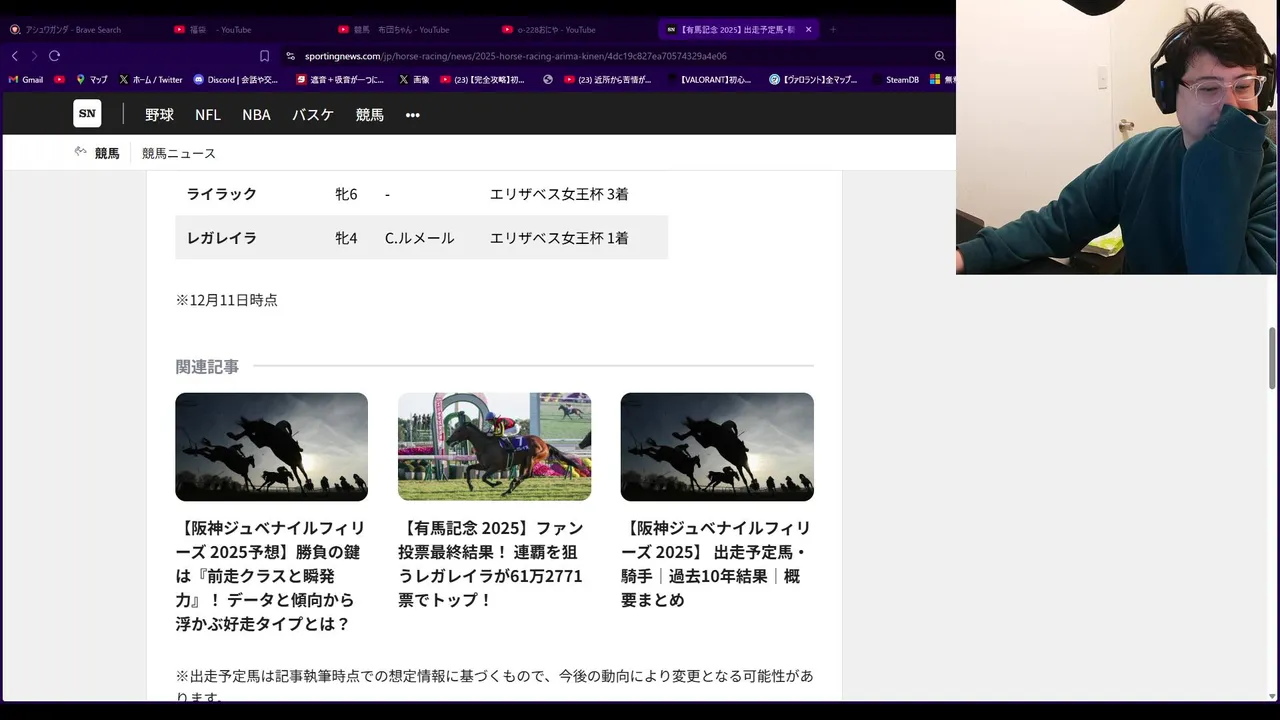The image size is (1280, 720).
Task: Open thumbnail of 阪神ジュベナイルフィリーズ 2025予想 article
Action: pos(271,447)
